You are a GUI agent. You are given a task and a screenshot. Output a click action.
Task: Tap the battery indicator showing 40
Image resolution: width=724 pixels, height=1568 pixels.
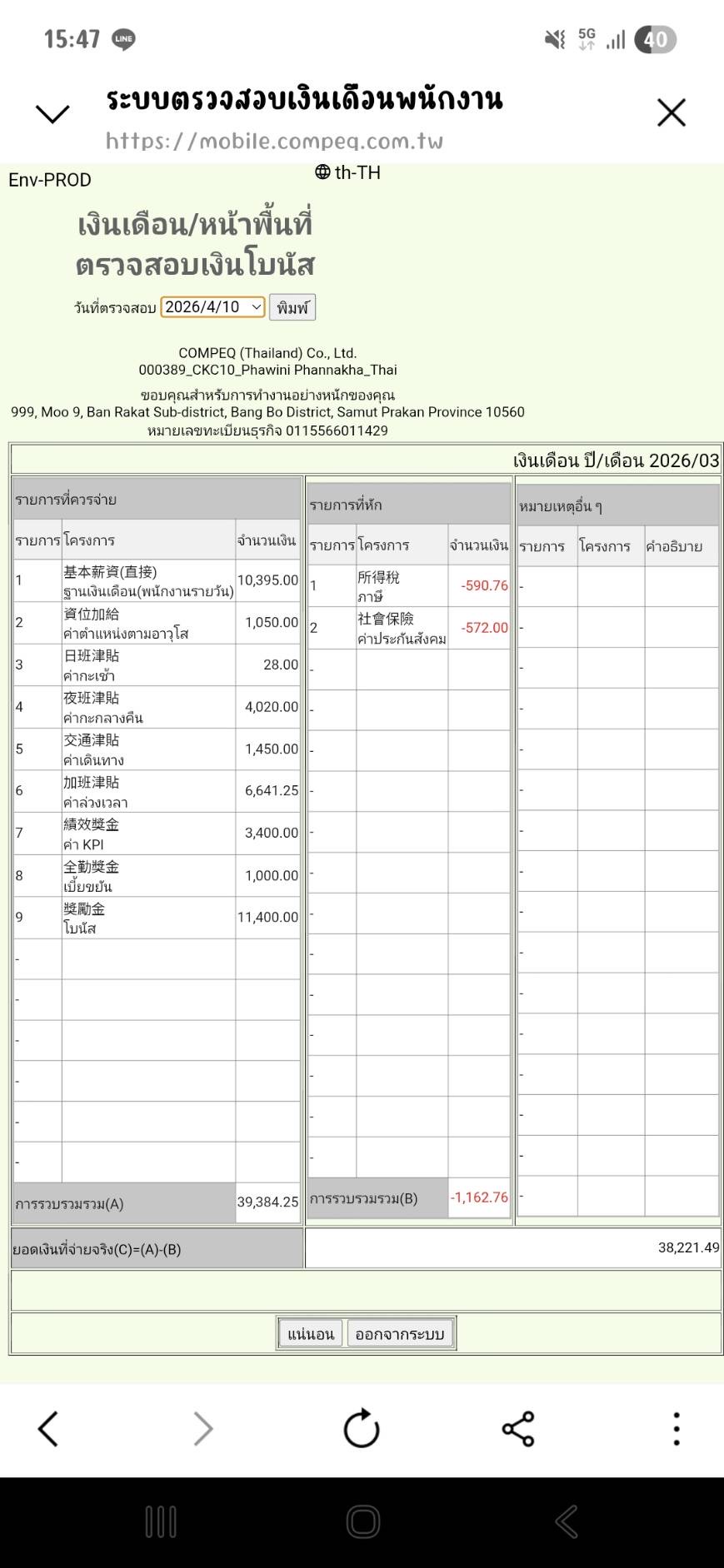[656, 39]
